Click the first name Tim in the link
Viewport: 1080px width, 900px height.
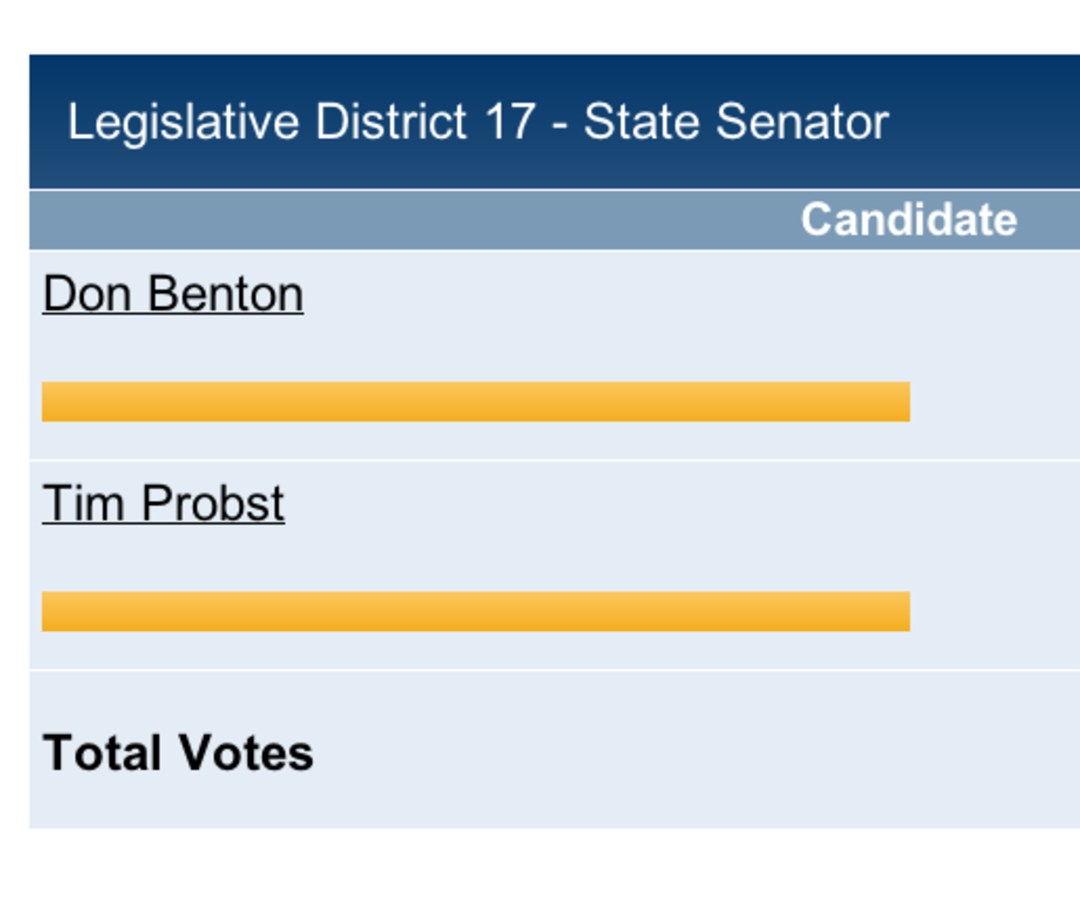[83, 504]
